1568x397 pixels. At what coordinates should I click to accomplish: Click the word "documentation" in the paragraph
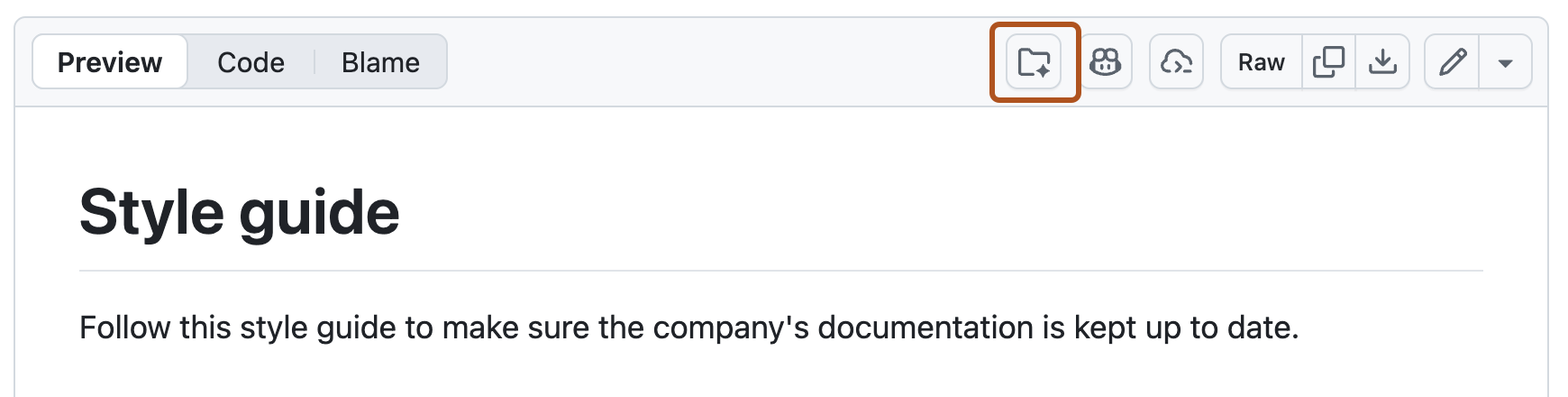925,328
